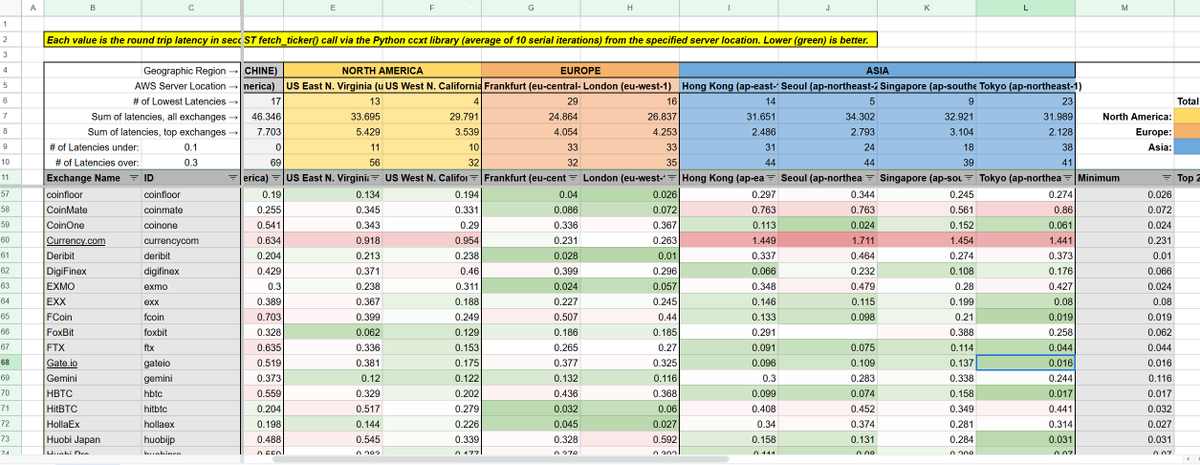Click the blue Asia legend swatch

[x=1186, y=146]
